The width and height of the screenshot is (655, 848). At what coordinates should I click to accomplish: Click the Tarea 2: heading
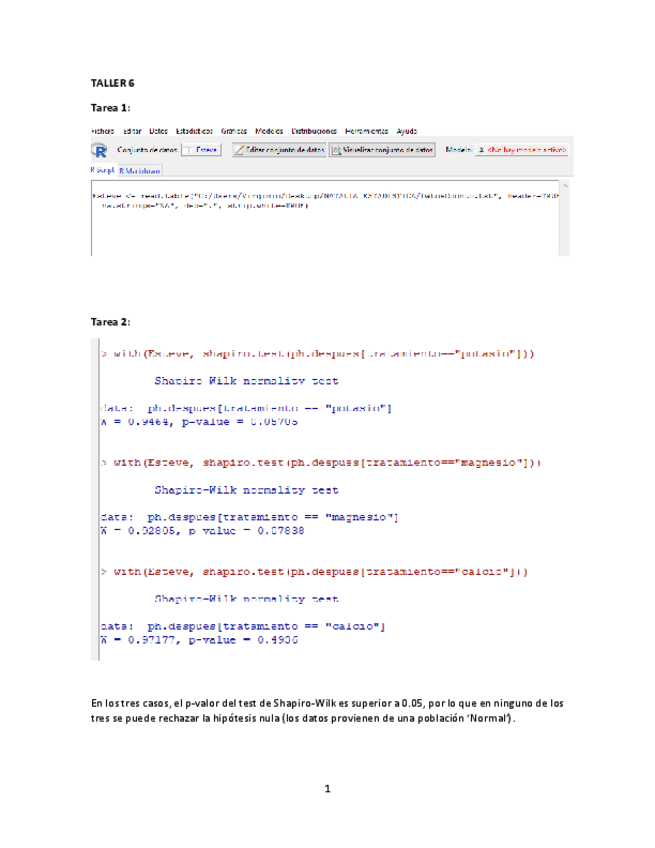[x=110, y=322]
